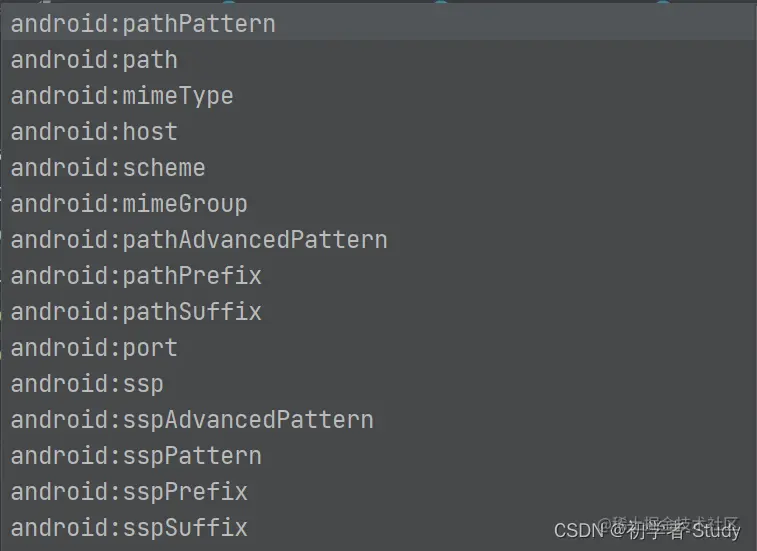
Task: Insert the android:mimeGroup attribute
Action: click(129, 204)
